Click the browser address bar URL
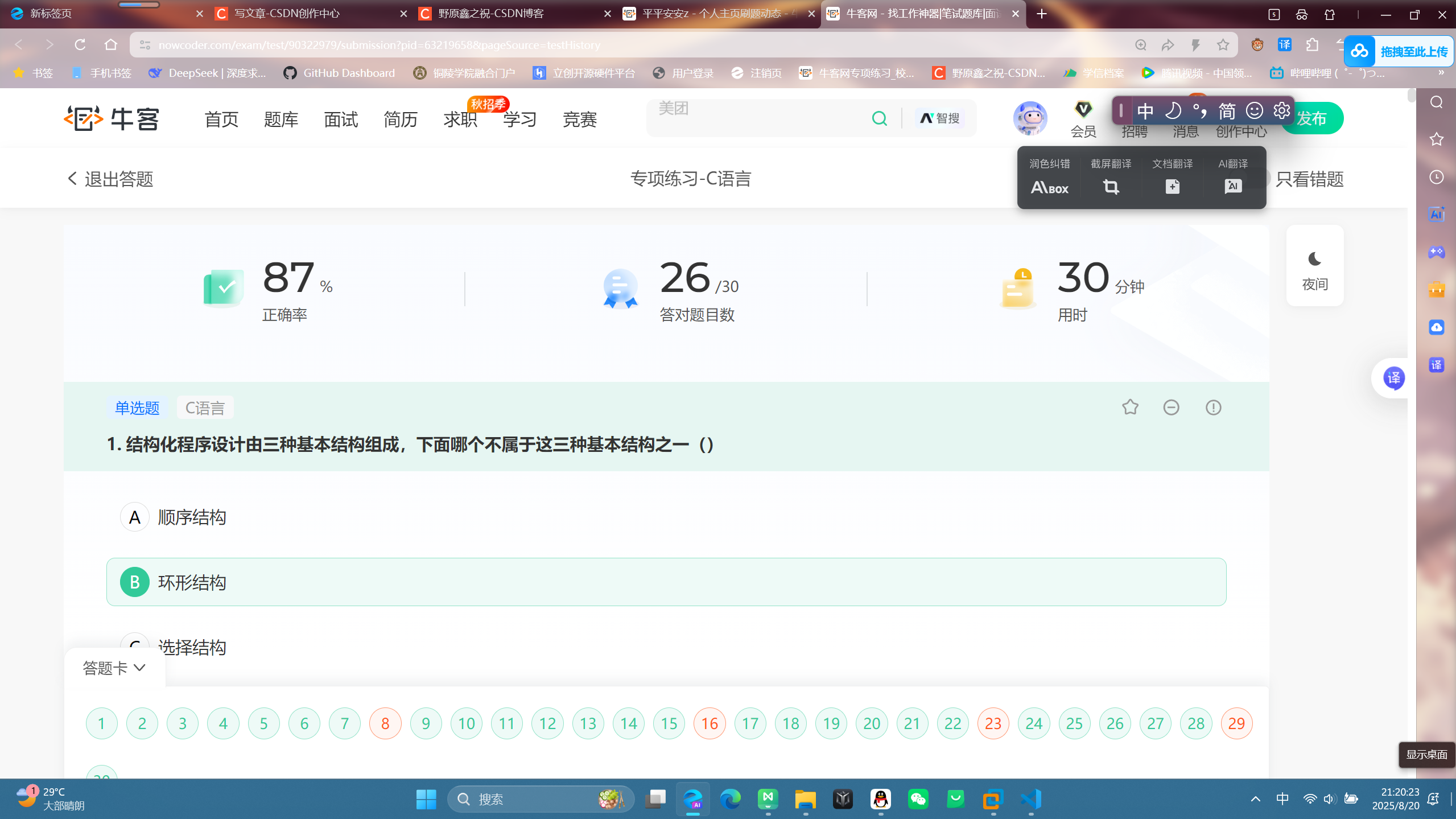The width and height of the screenshot is (1456, 819). pyautogui.click(x=380, y=44)
